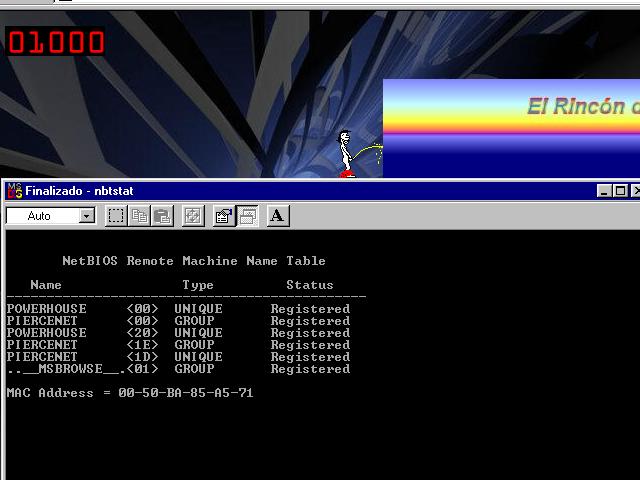Click POWERHOUSE <20> UNIQUE row
Screen dimensions: 640x480
tap(178, 333)
